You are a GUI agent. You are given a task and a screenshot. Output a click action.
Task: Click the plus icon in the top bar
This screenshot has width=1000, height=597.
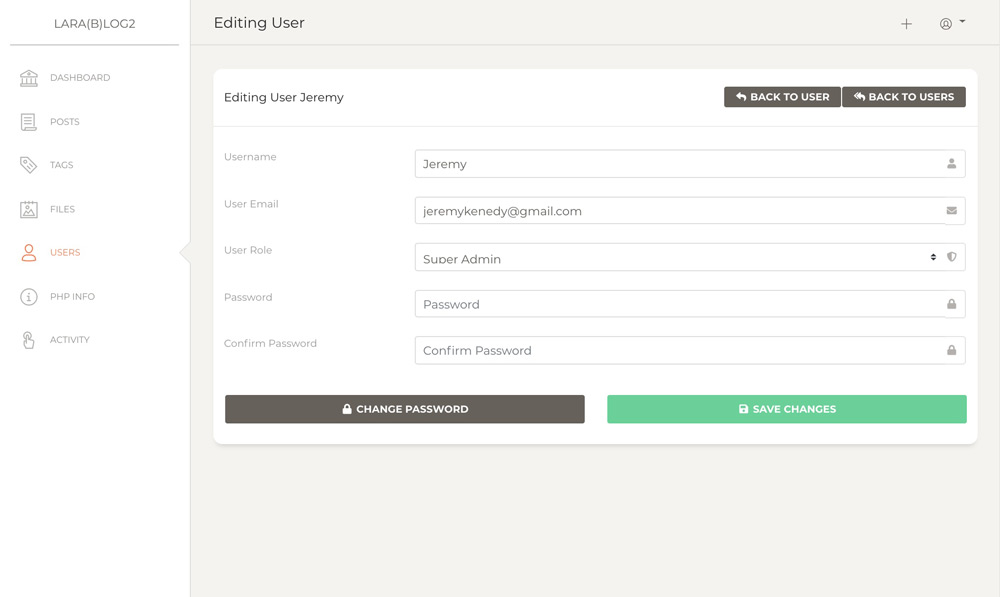click(906, 23)
